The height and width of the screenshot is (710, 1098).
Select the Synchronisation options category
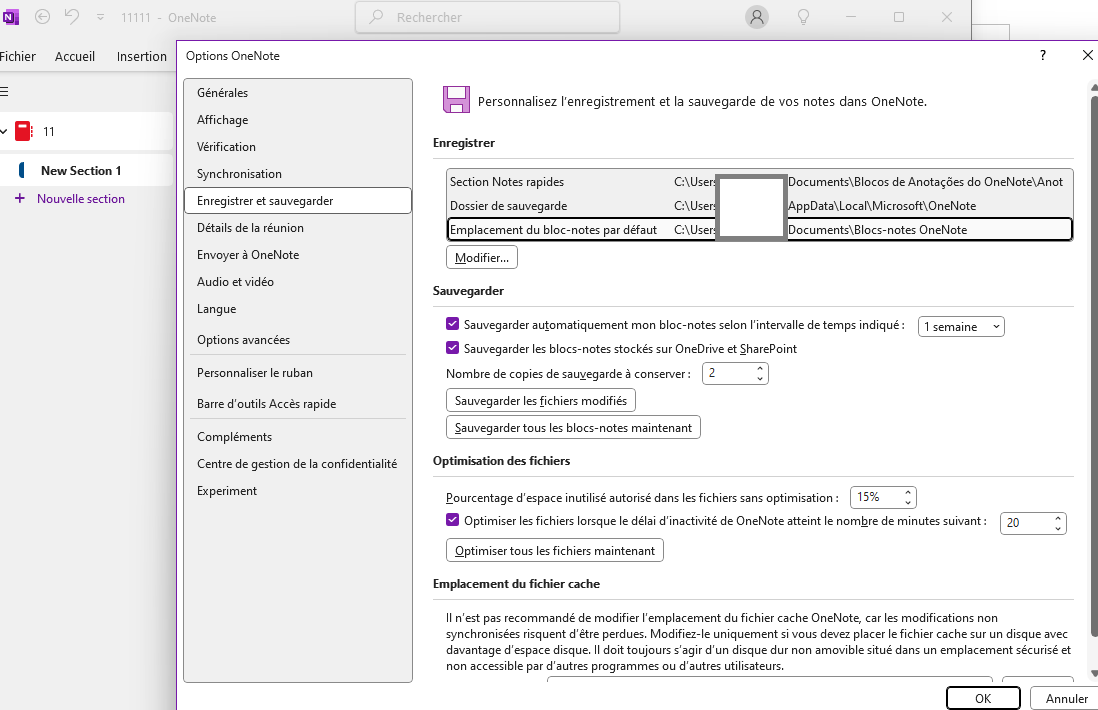(298, 174)
